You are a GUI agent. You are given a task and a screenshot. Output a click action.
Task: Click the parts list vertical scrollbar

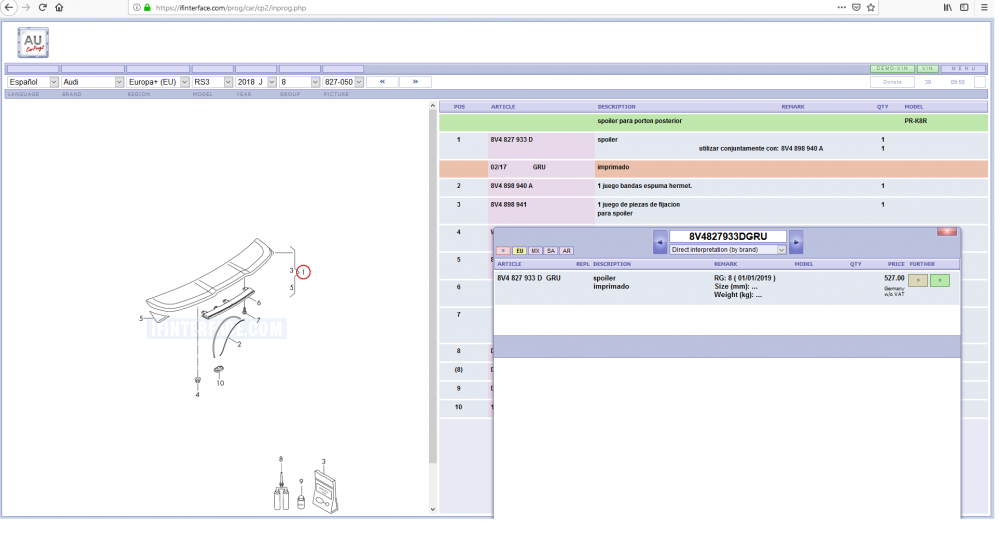tap(432, 287)
